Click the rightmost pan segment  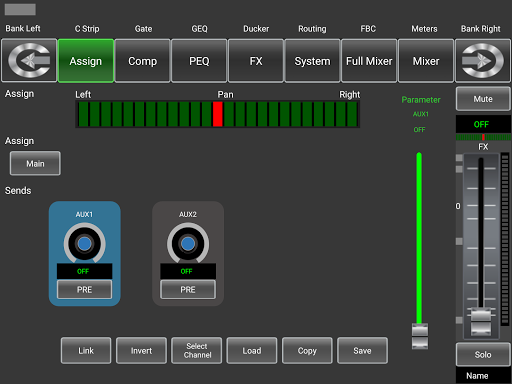[x=352, y=114]
